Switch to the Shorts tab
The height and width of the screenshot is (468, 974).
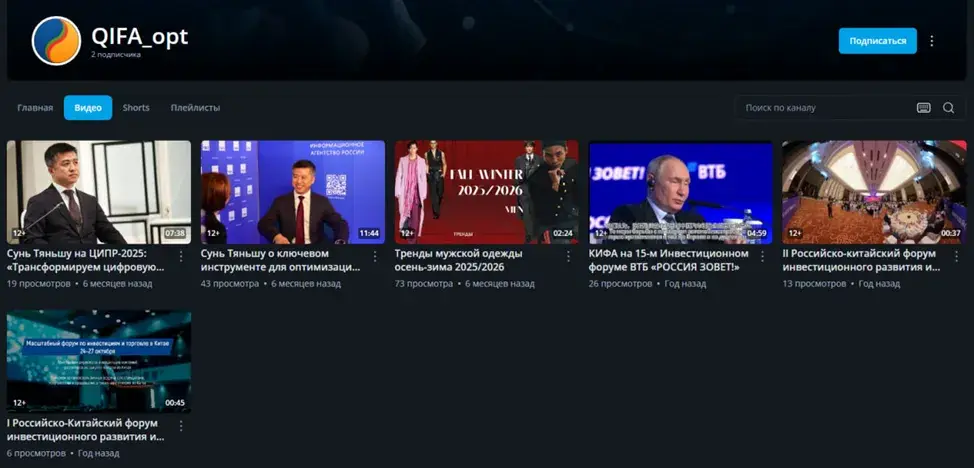tap(136, 108)
